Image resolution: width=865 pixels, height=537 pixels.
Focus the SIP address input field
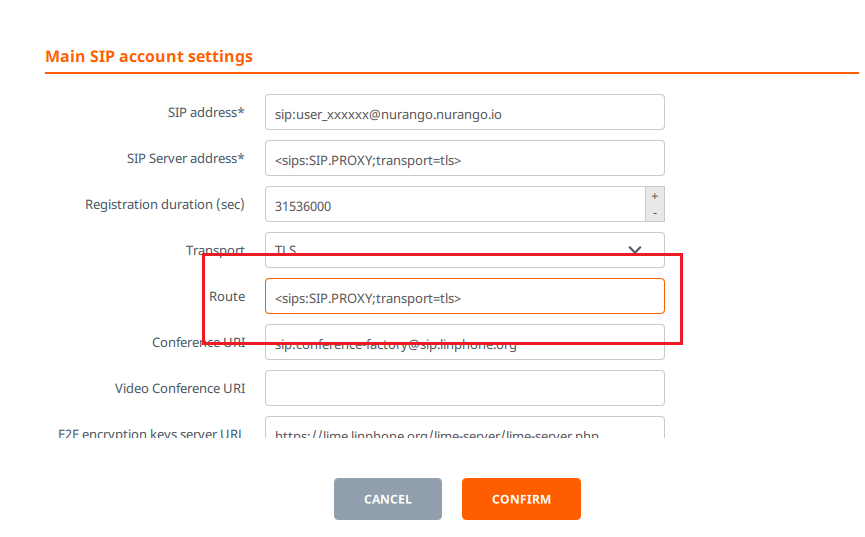click(x=464, y=112)
